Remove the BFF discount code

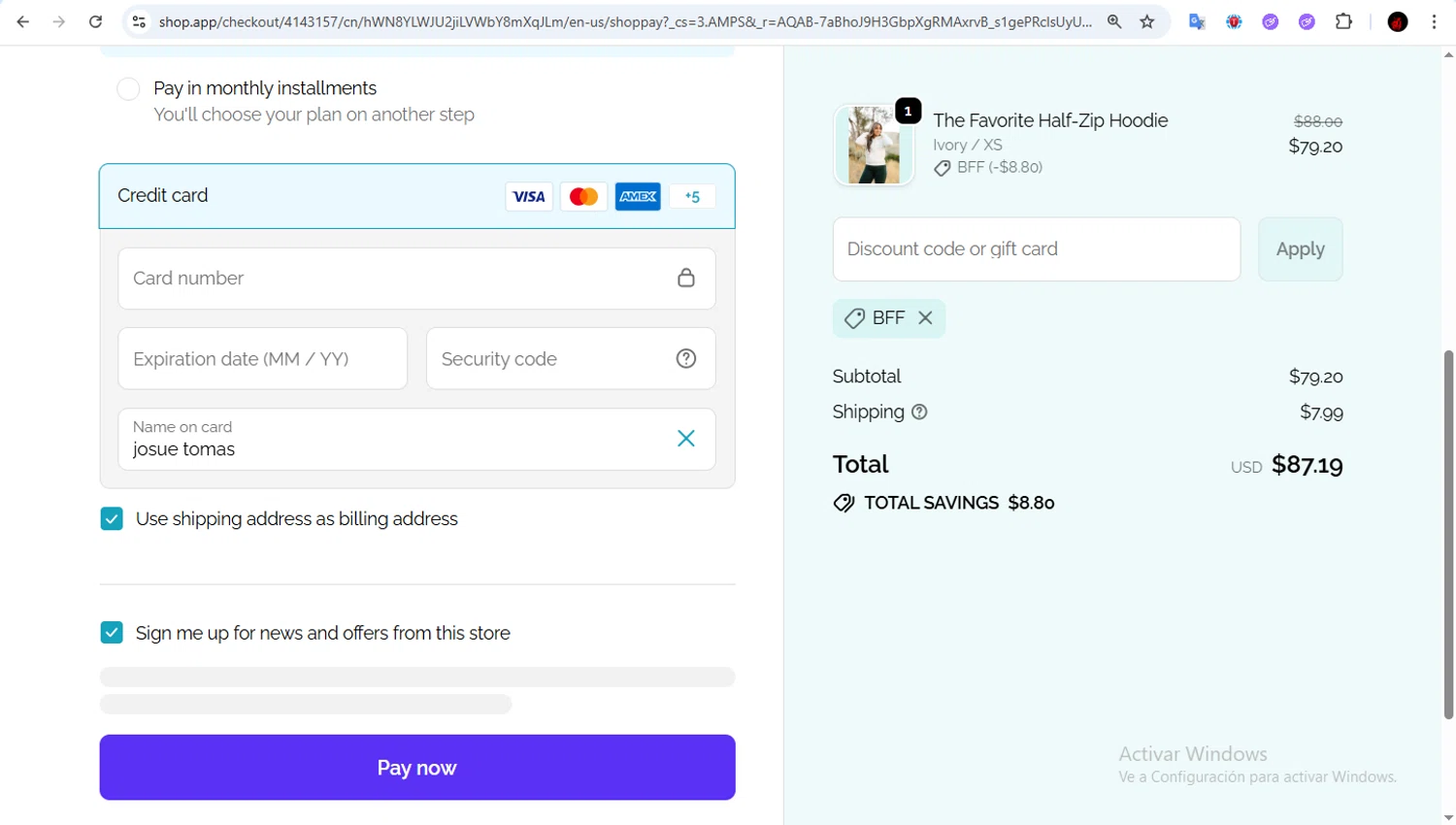925,318
